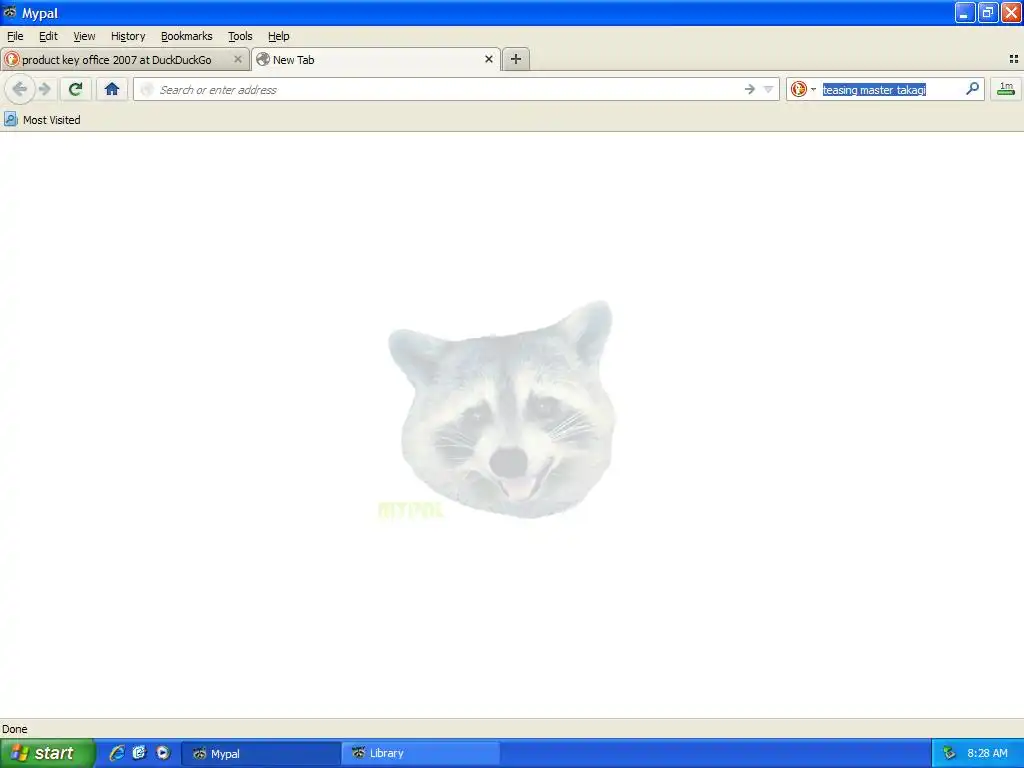
Task: Open Most Visited bookmarks folder
Action: (x=43, y=120)
